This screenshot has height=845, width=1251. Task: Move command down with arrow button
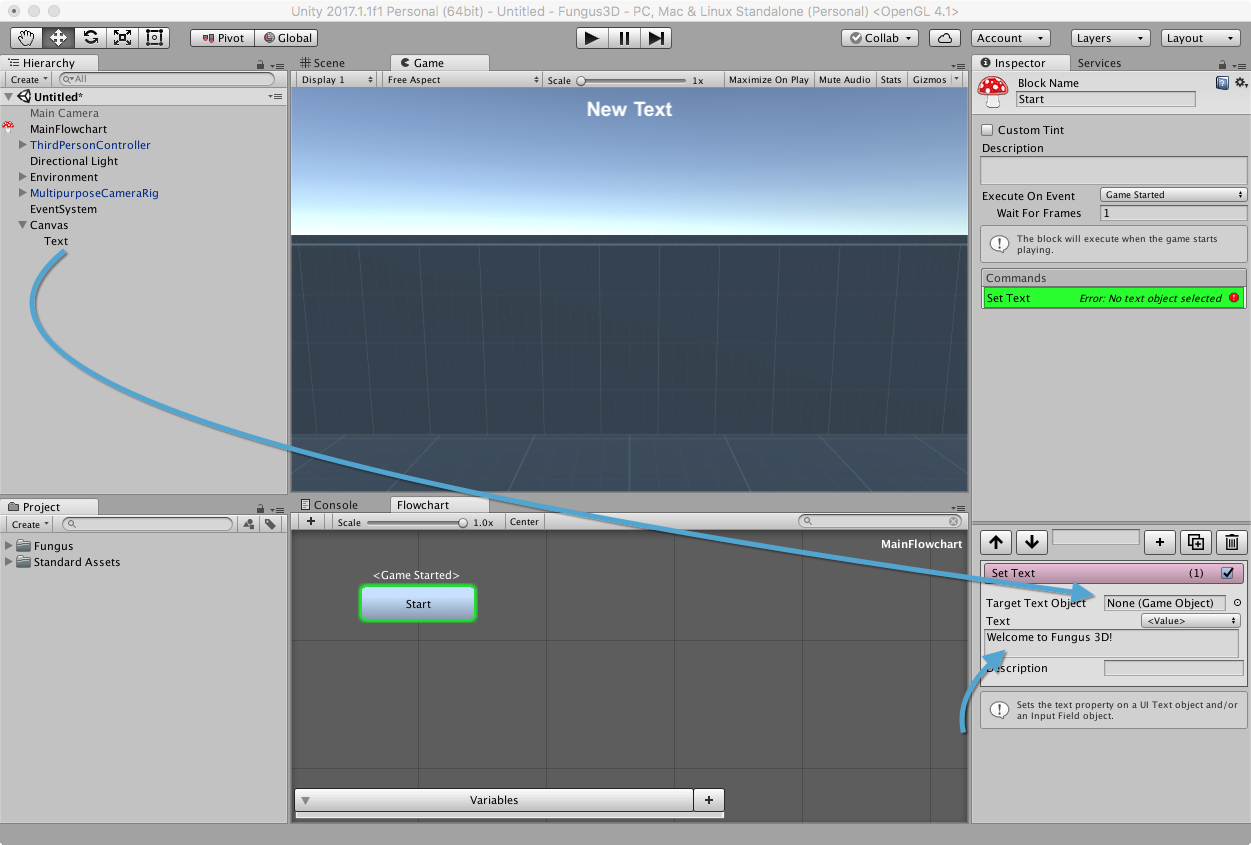1032,542
